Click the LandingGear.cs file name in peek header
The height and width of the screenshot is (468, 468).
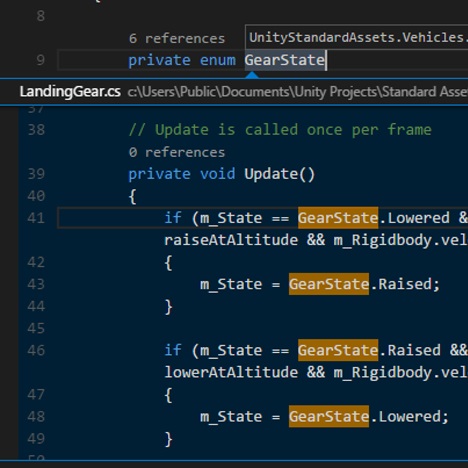70,92
